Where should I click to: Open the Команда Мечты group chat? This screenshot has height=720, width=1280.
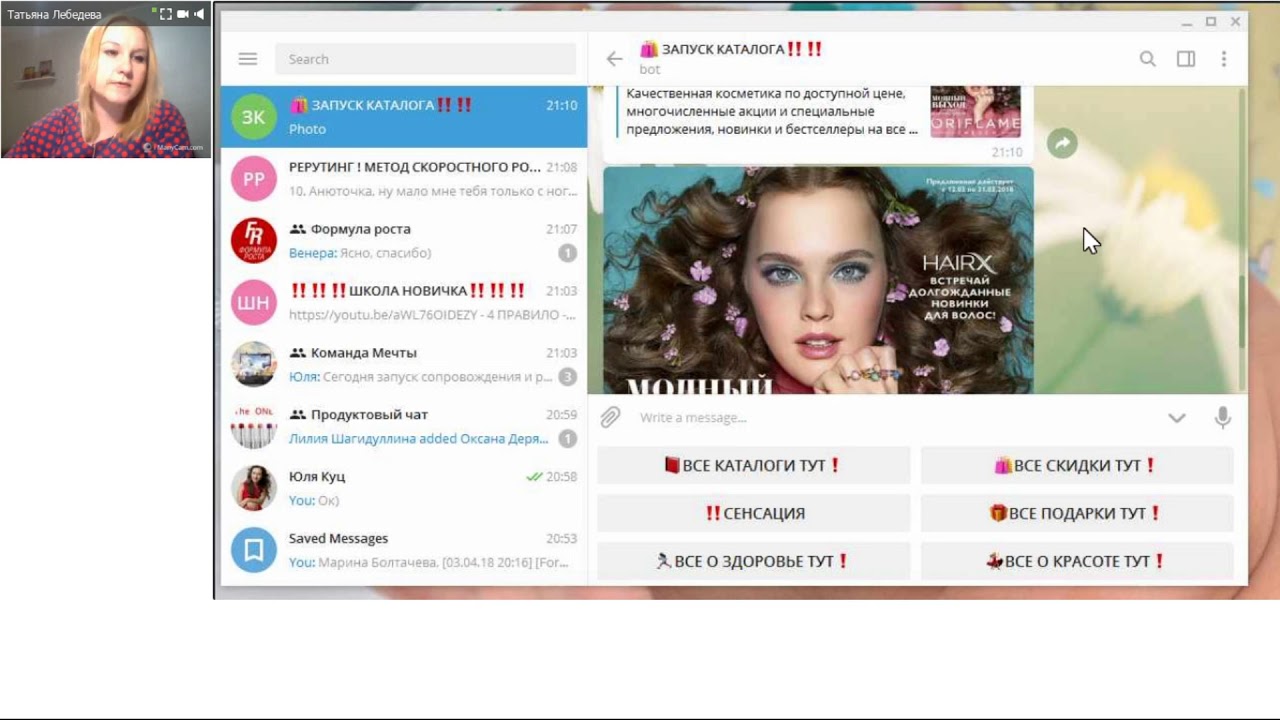pos(404,365)
